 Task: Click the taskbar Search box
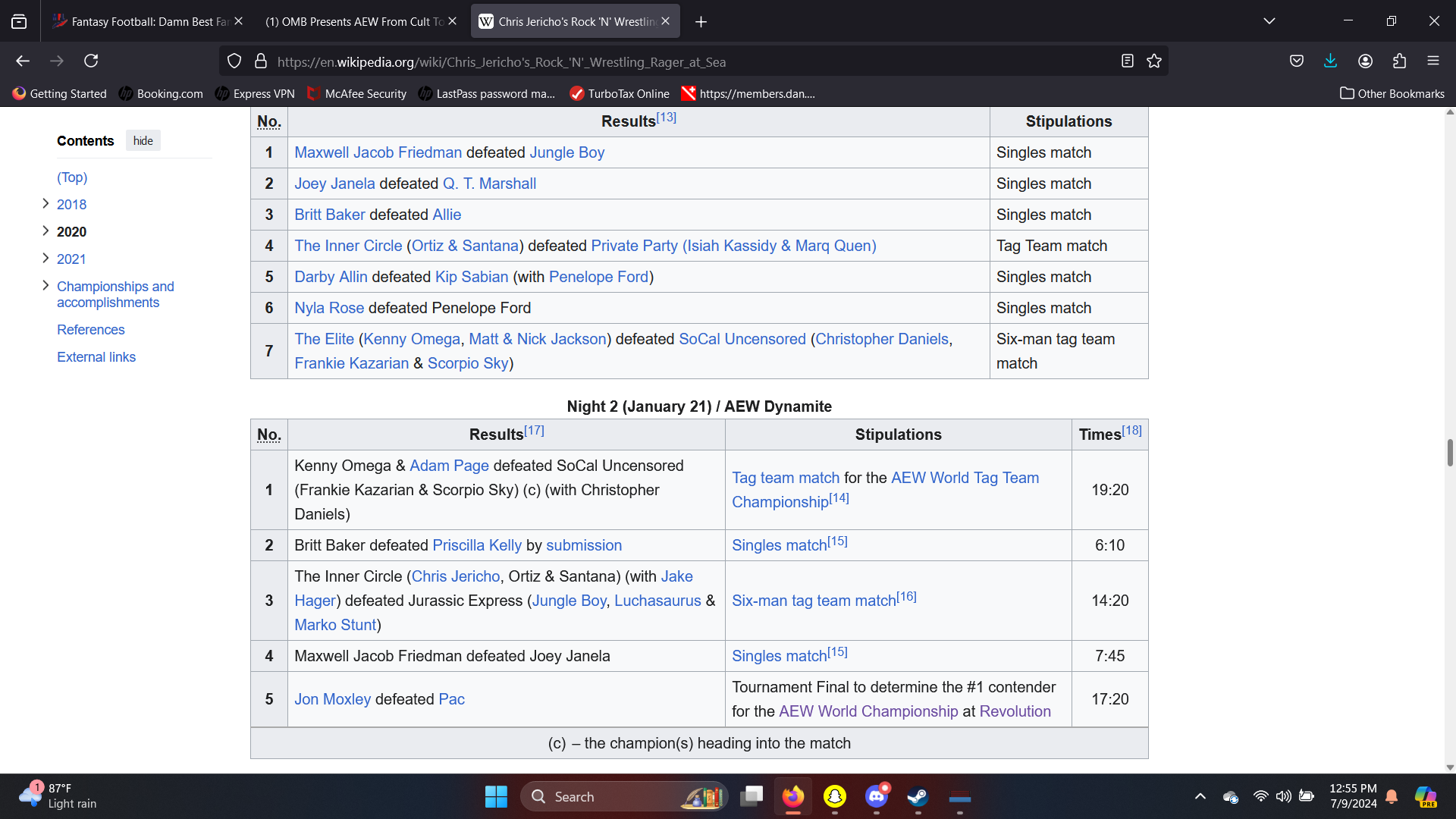(623, 796)
